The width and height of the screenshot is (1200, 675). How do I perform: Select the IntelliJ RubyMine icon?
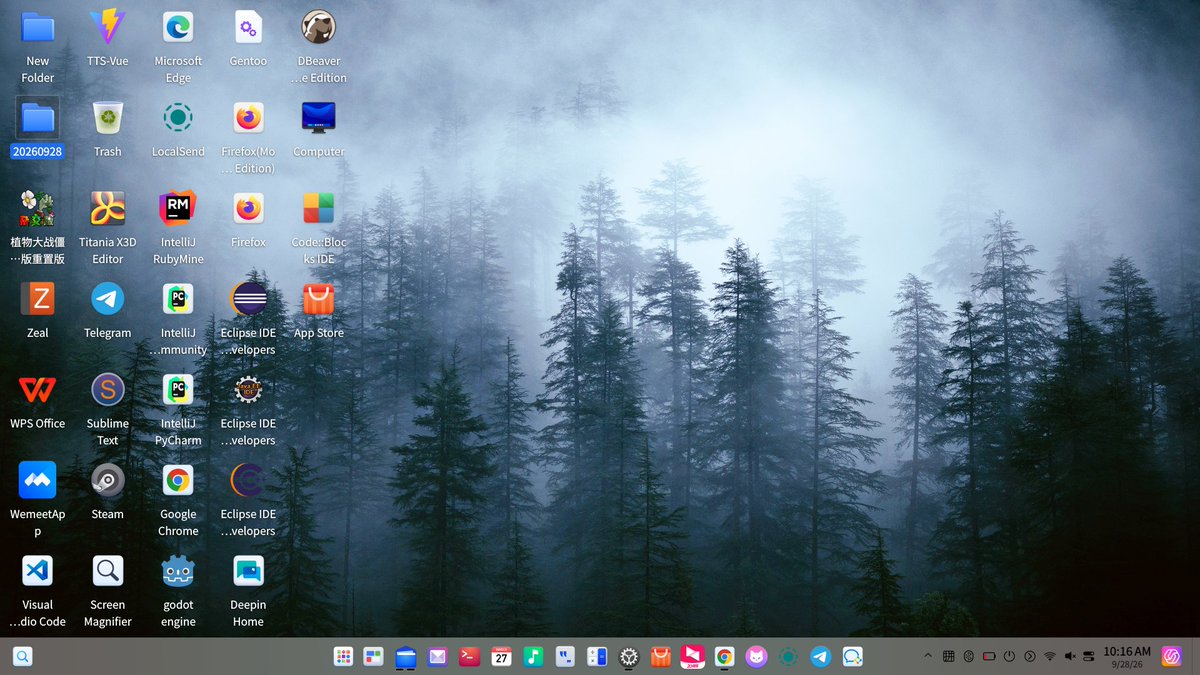click(178, 208)
